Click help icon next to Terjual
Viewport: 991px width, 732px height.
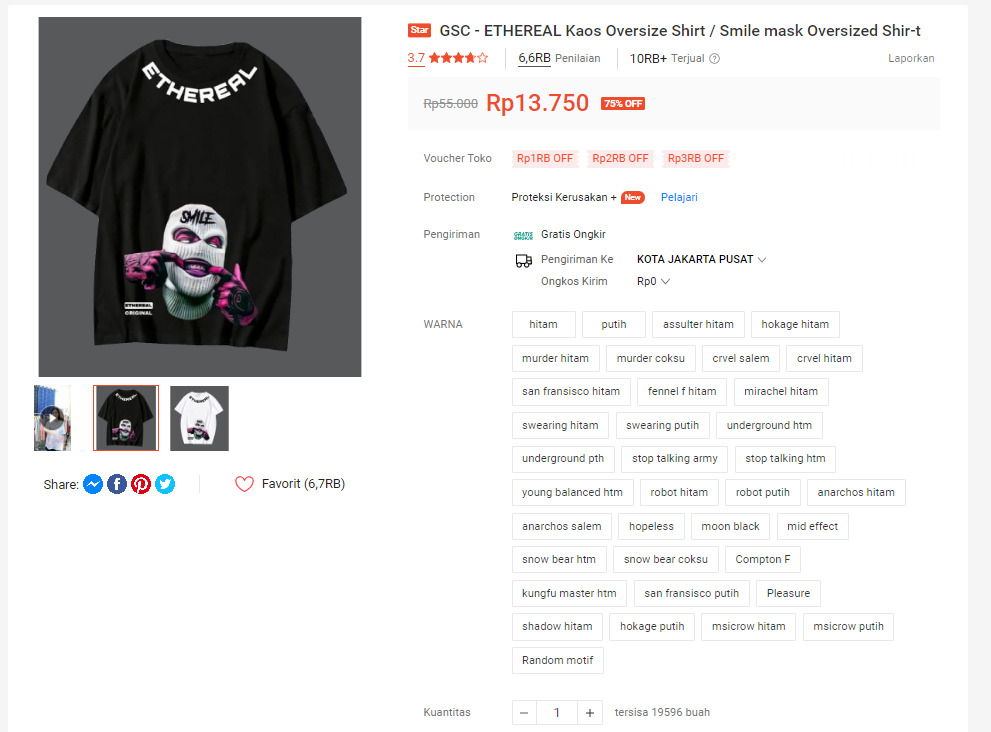(714, 59)
